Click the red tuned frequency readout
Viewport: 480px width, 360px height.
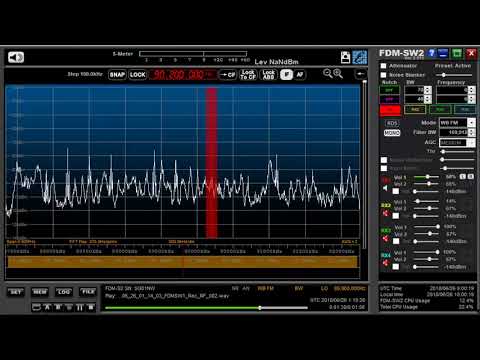183,75
